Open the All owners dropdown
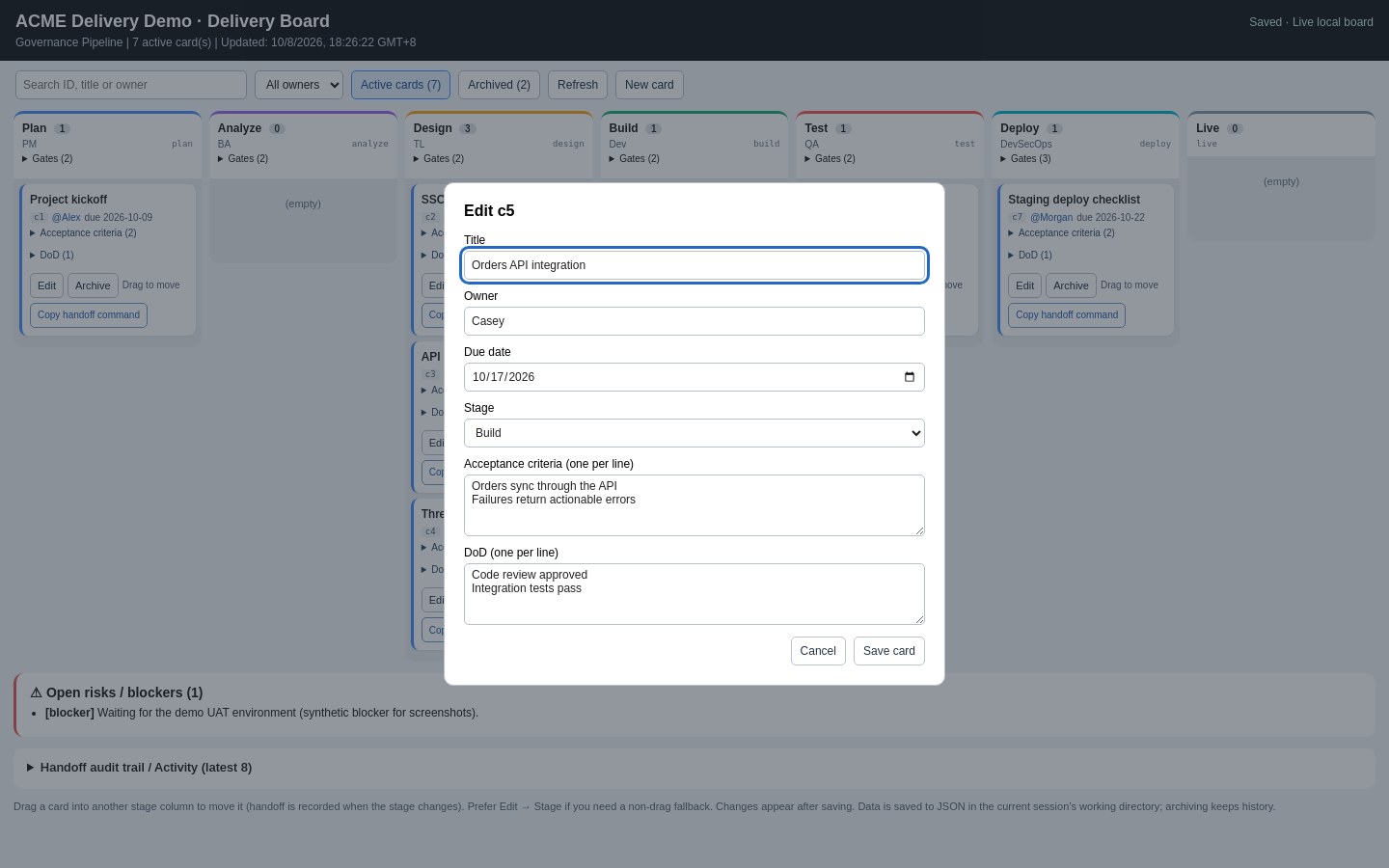This screenshot has width=1389, height=868. point(299,85)
